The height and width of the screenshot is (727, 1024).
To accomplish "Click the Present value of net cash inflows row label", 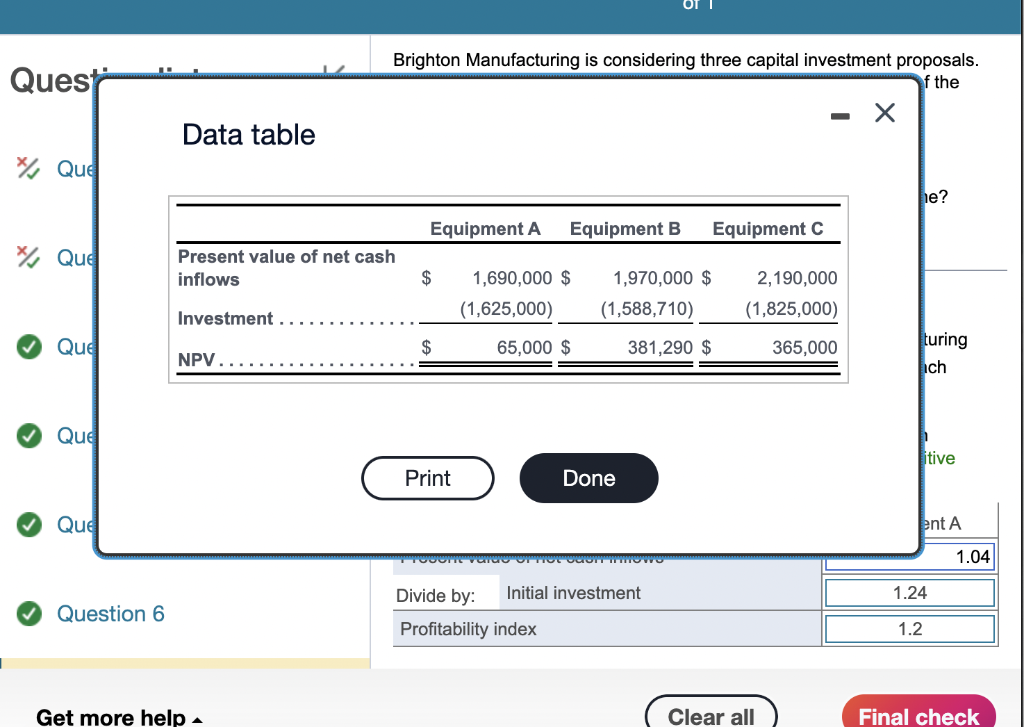I will click(286, 268).
